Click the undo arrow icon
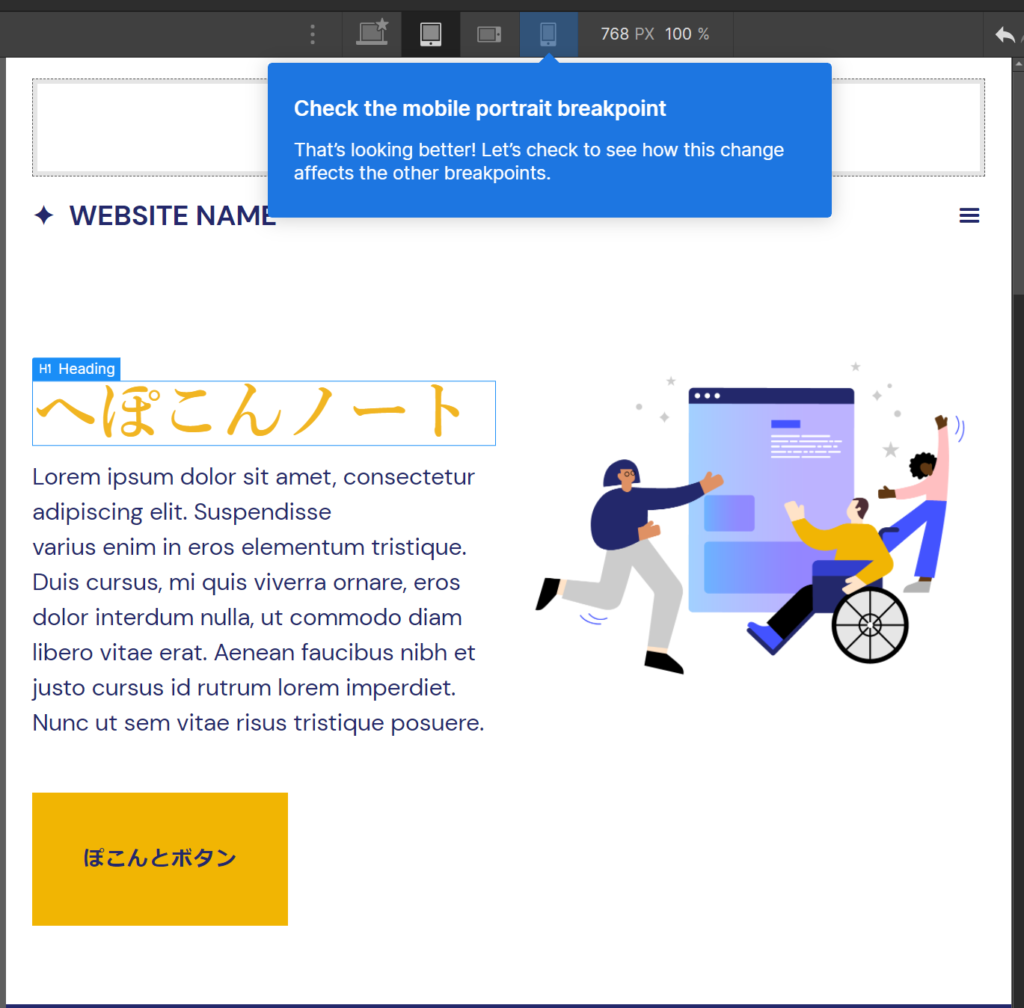This screenshot has height=1008, width=1024. point(1005,35)
